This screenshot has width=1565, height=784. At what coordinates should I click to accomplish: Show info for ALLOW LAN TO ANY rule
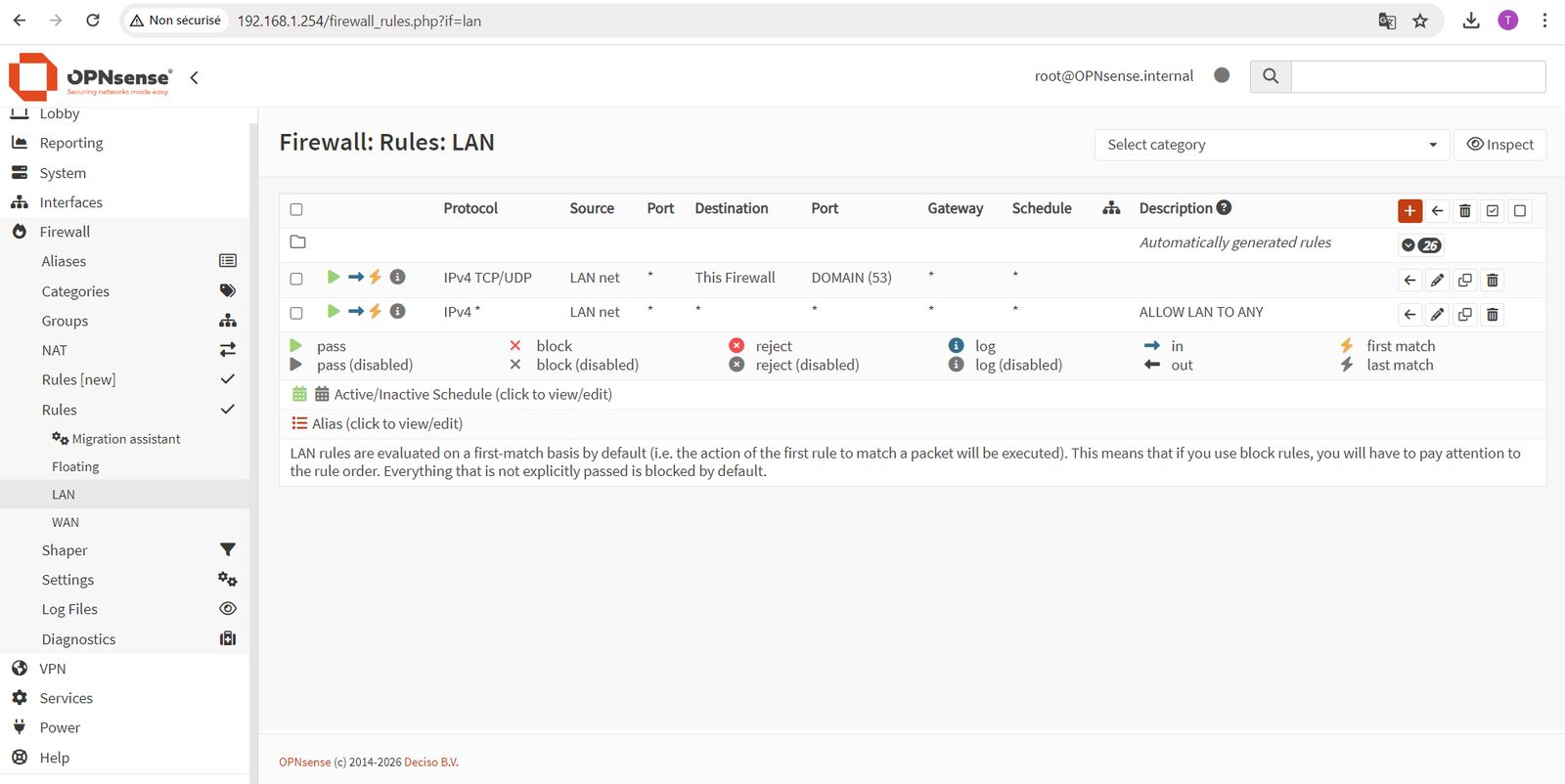[x=397, y=311]
